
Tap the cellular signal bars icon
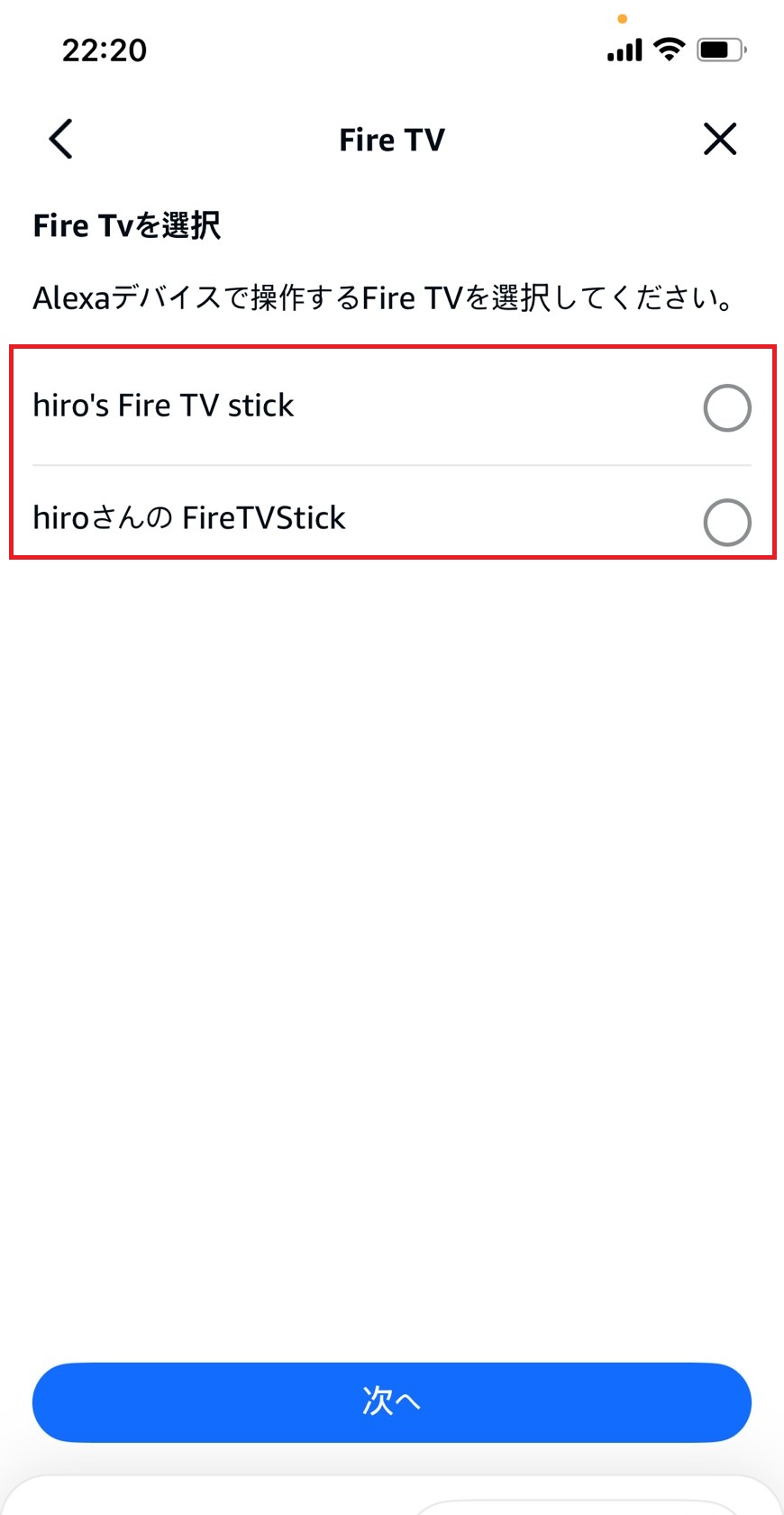[623, 50]
